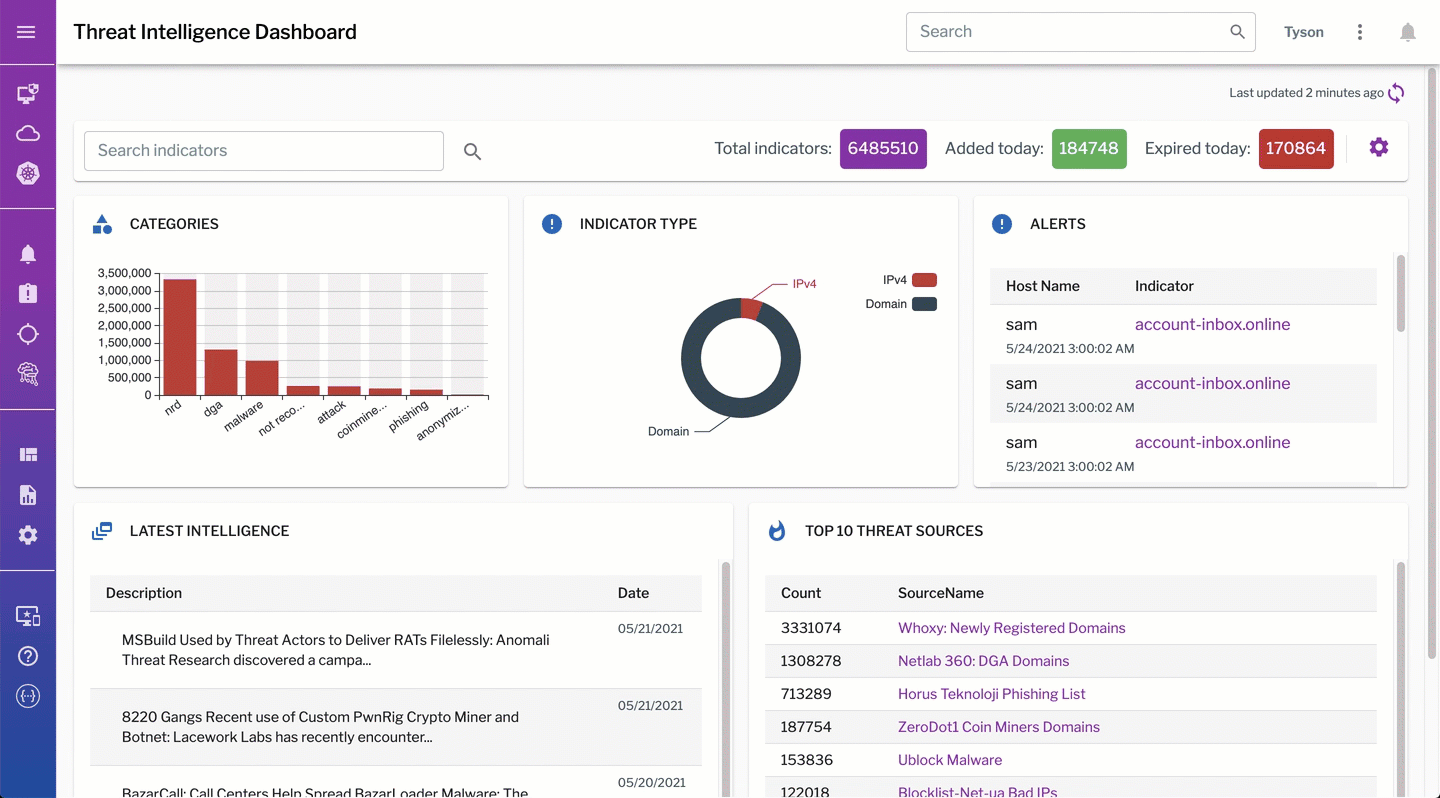Open the hamburger menu
The height and width of the screenshot is (798, 1440).
[27, 32]
